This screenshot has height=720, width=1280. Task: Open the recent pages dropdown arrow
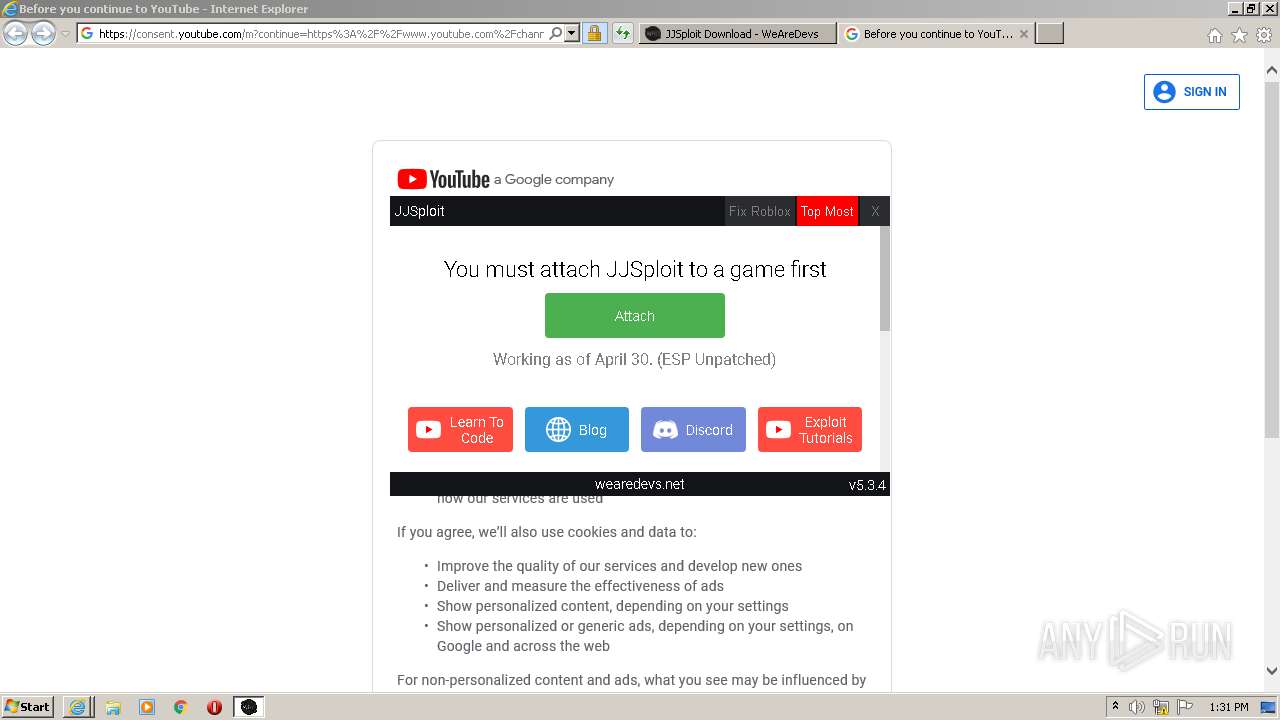(x=65, y=34)
